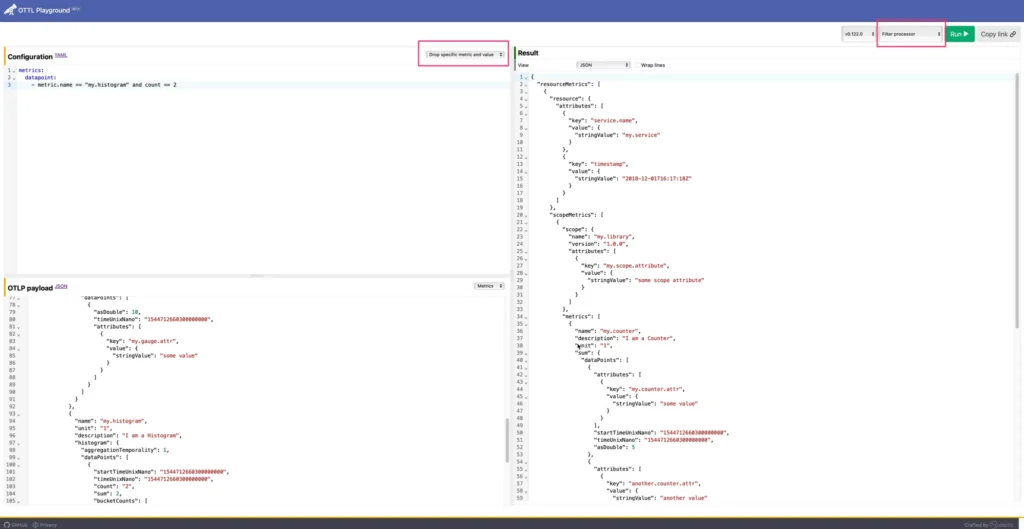Collapse line 97 histogram in OTLP payload
This screenshot has width=1024, height=529.
click(19, 443)
